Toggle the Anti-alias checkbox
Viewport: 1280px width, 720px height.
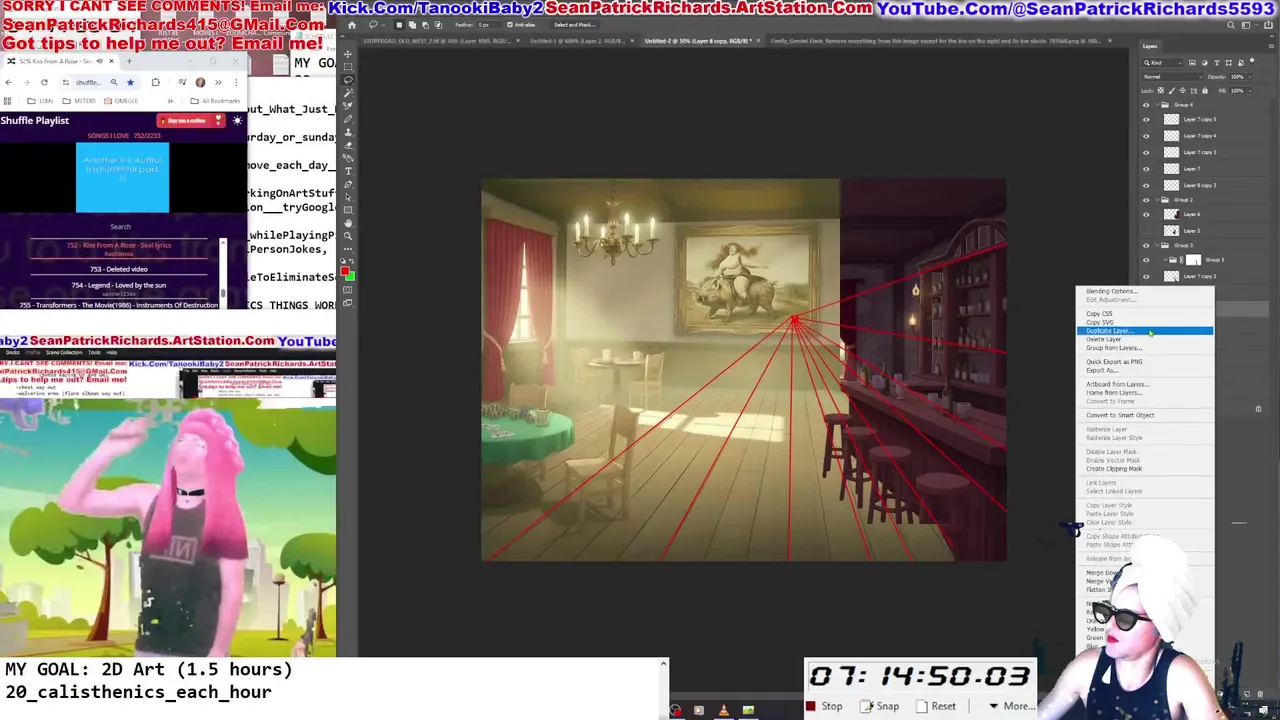(510, 25)
